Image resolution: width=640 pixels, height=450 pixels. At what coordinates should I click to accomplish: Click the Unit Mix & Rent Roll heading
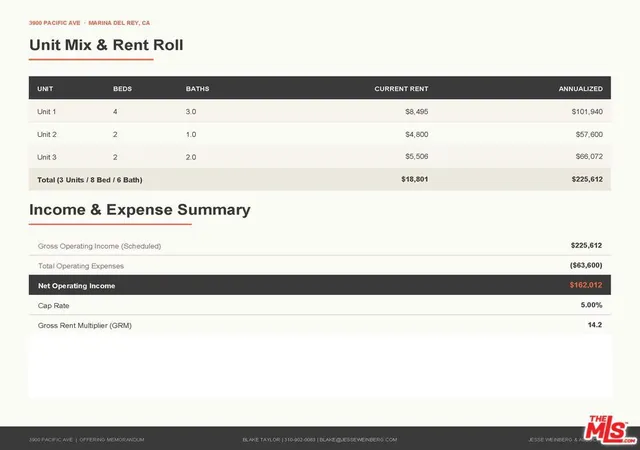pos(106,45)
